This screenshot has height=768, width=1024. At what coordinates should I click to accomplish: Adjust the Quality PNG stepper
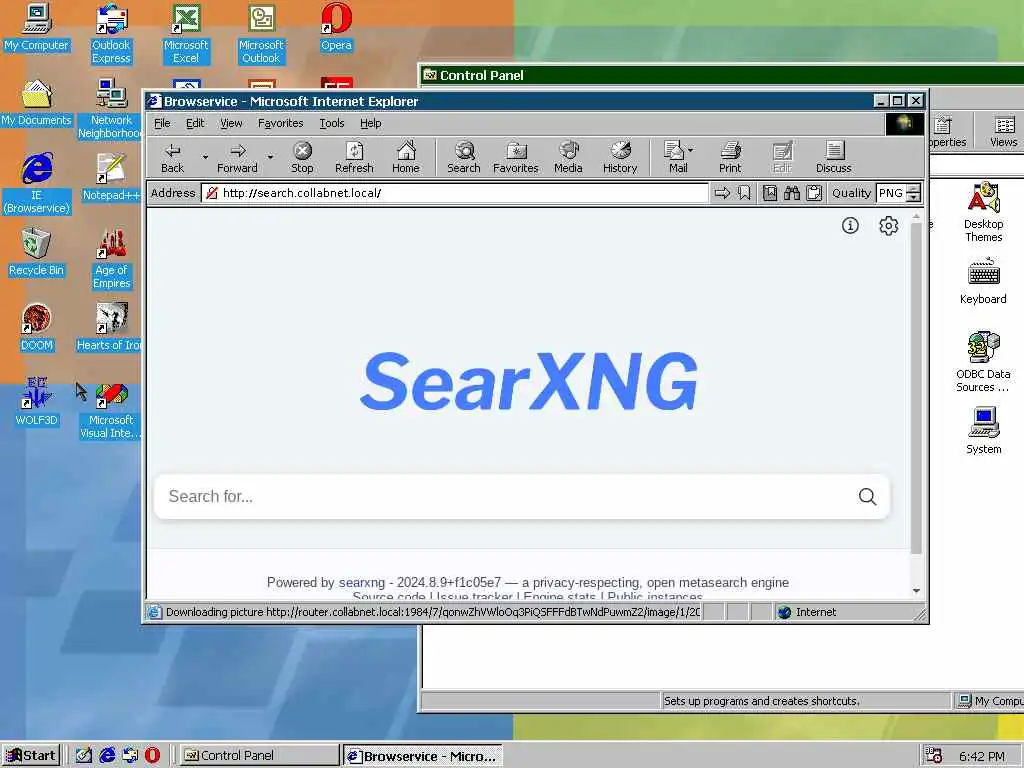(x=914, y=193)
